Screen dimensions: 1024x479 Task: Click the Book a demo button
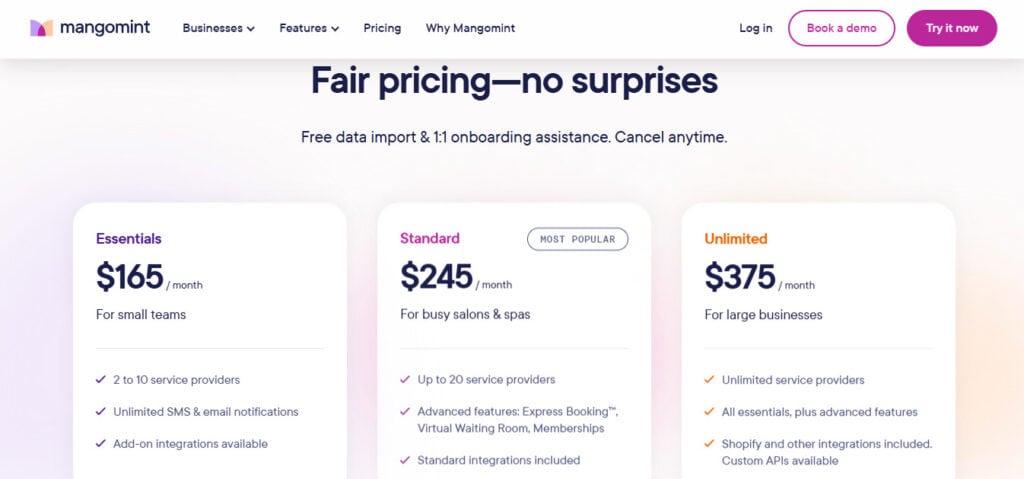coord(841,28)
